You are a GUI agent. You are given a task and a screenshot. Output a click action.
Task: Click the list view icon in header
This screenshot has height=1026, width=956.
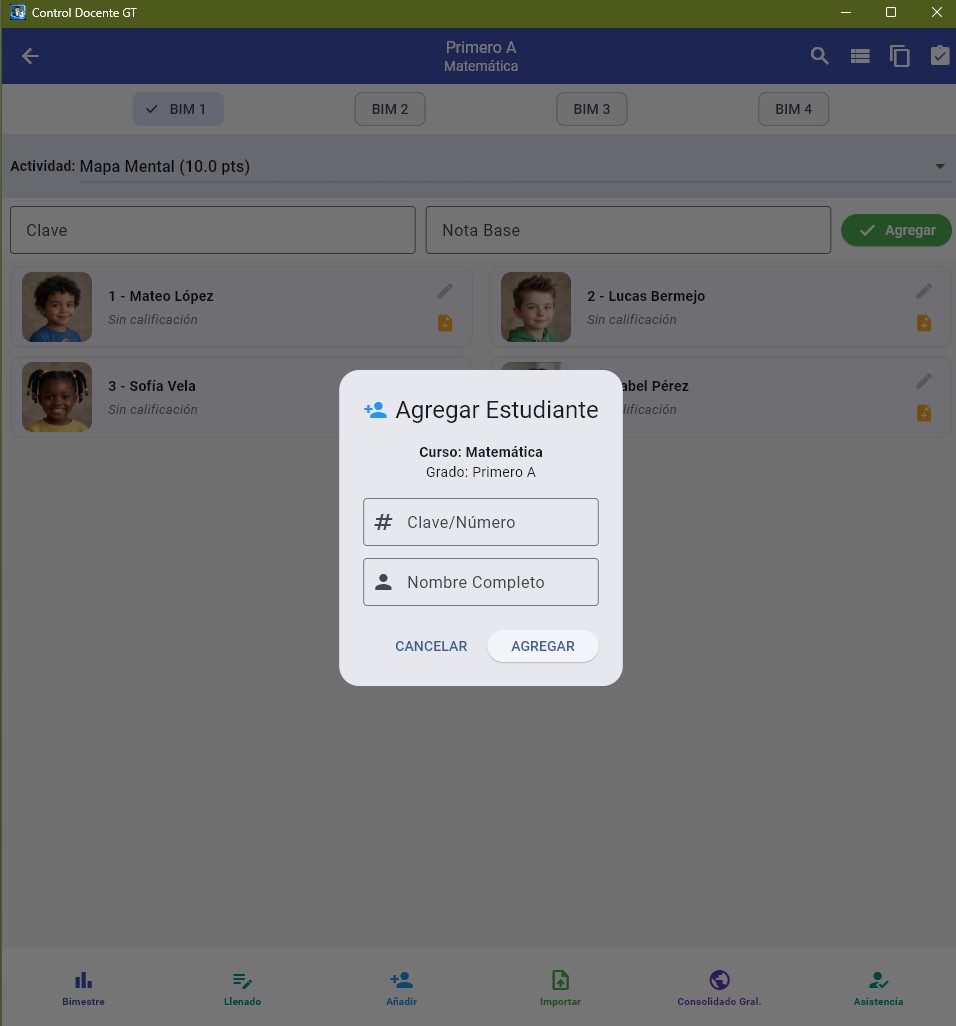tap(860, 56)
